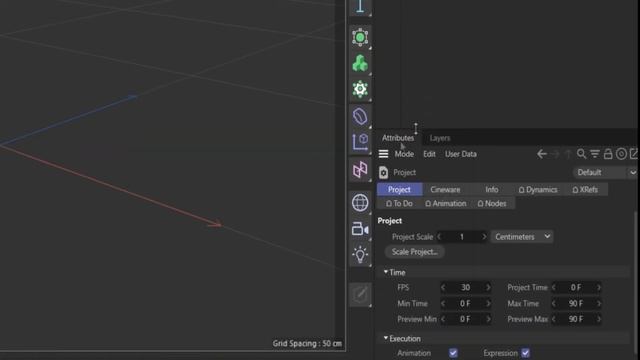
Task: Increase the FPS value arrow
Action: [488, 287]
